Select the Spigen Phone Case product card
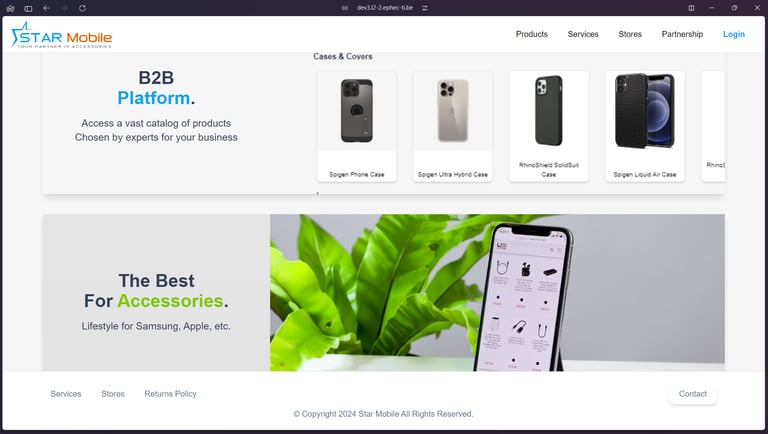The height and width of the screenshot is (434, 768). (357, 126)
